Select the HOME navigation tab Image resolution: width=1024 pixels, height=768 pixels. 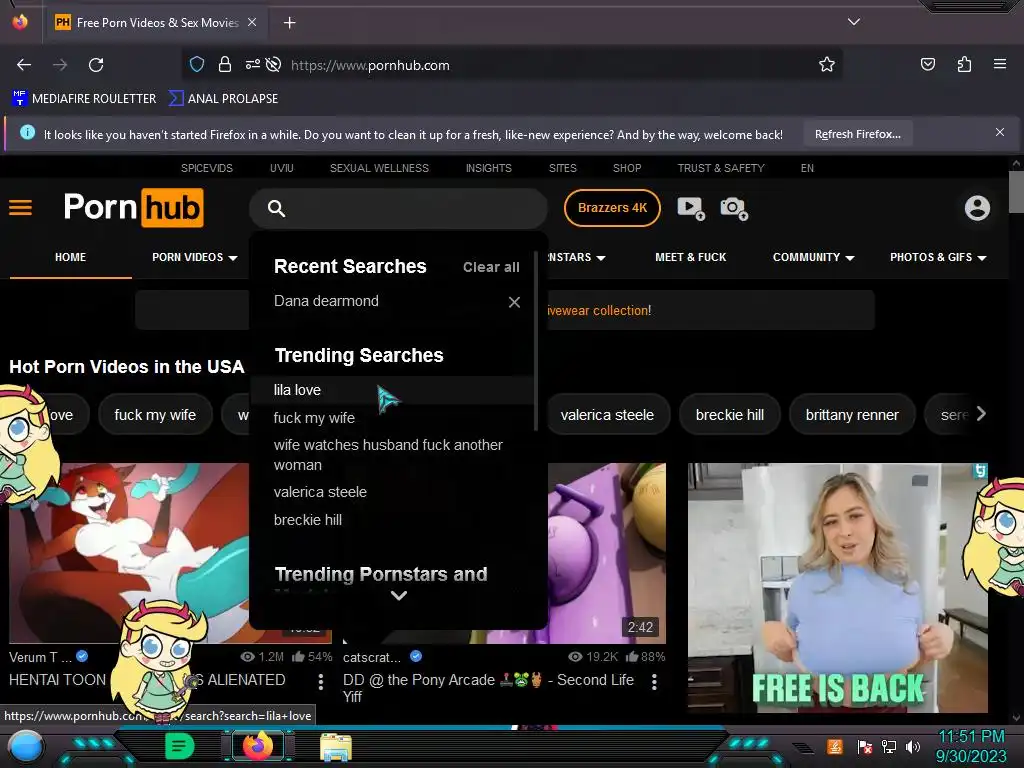71,257
